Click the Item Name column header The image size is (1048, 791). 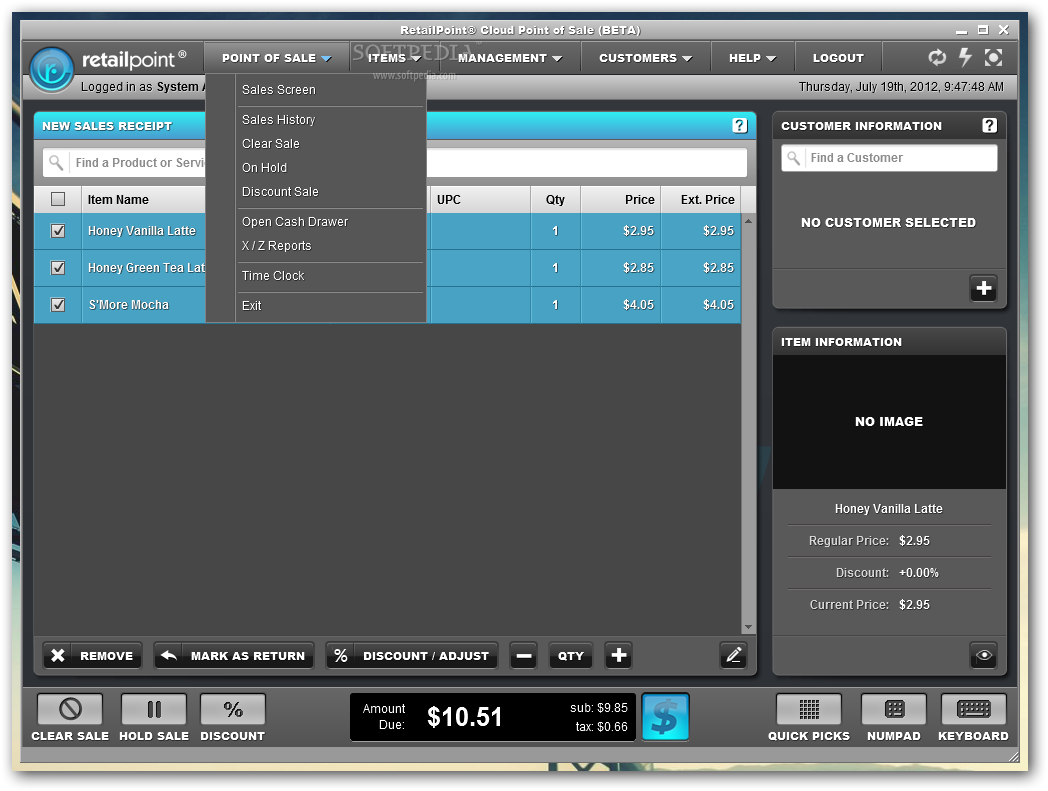(x=118, y=199)
